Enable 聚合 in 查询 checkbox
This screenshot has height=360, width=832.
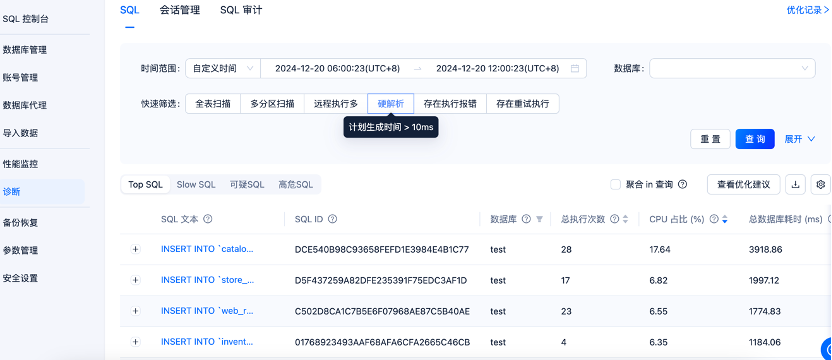coord(616,184)
